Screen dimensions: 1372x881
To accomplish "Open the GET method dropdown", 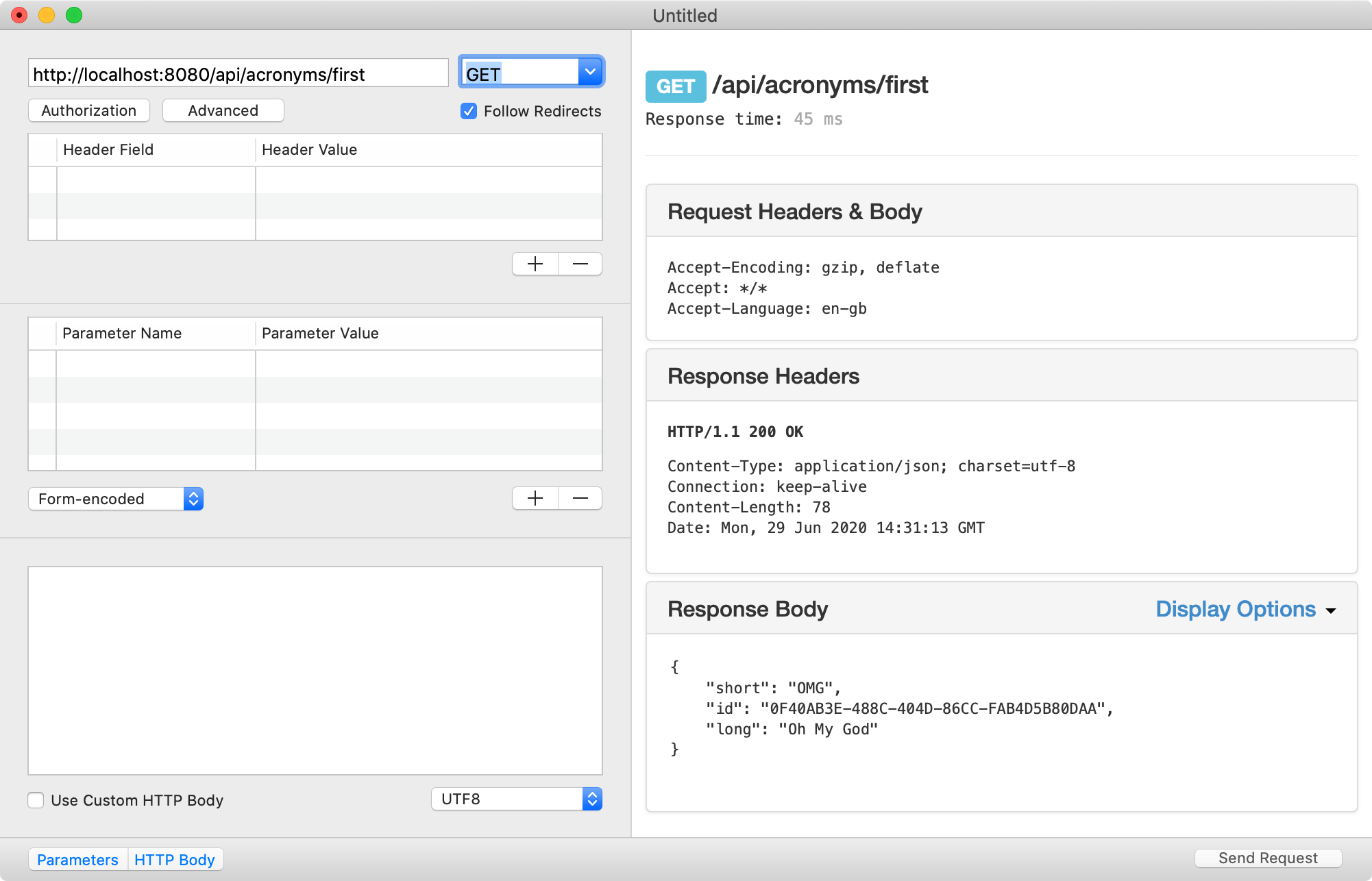I will pos(590,72).
